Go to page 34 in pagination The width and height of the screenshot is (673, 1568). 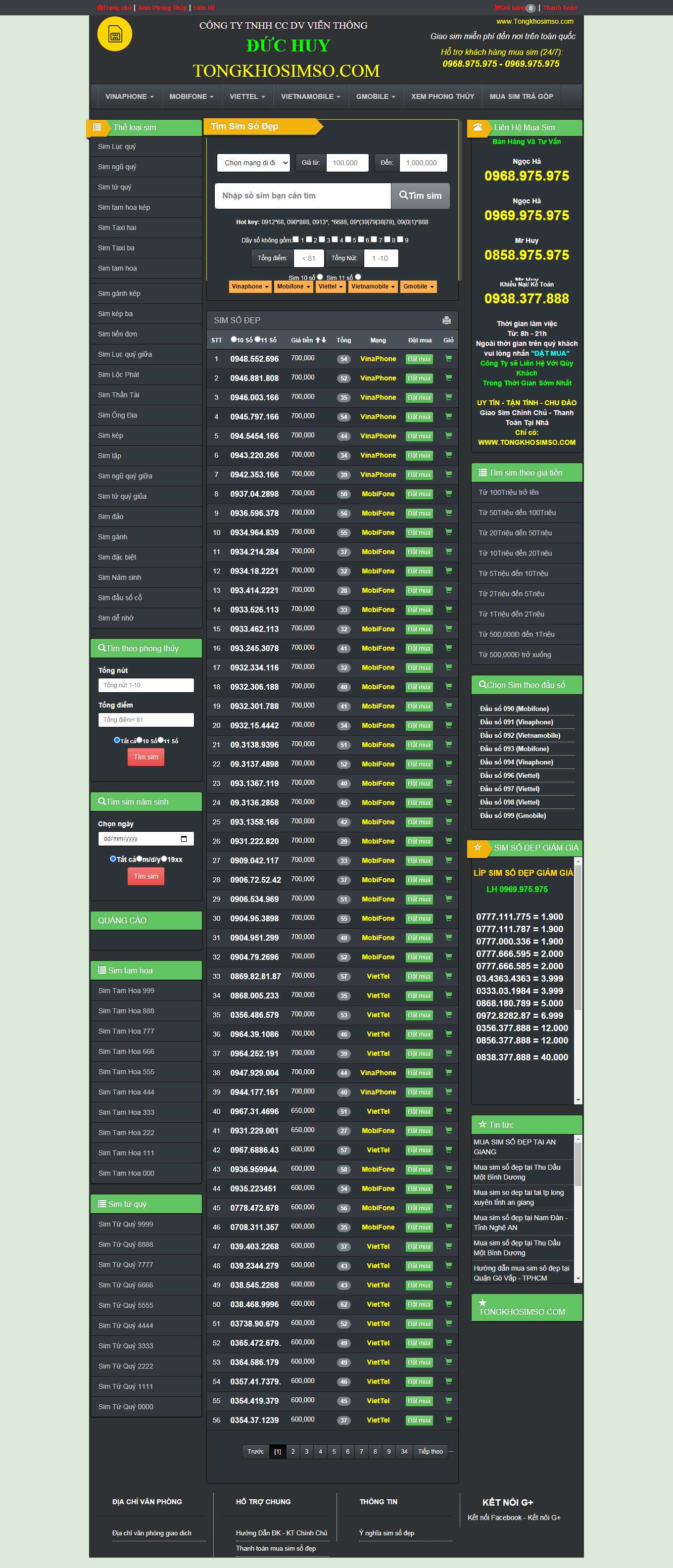[x=404, y=1451]
